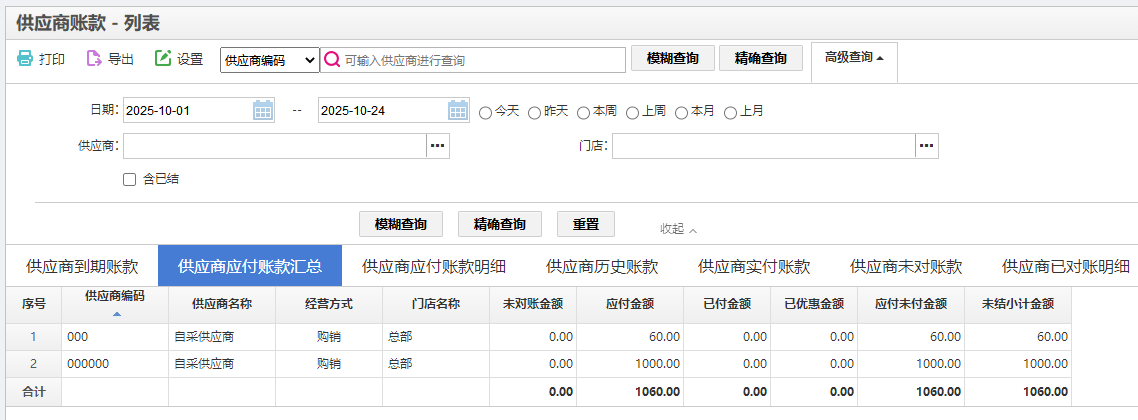Click the print icon in toolbar
1138x420 pixels.
point(25,59)
